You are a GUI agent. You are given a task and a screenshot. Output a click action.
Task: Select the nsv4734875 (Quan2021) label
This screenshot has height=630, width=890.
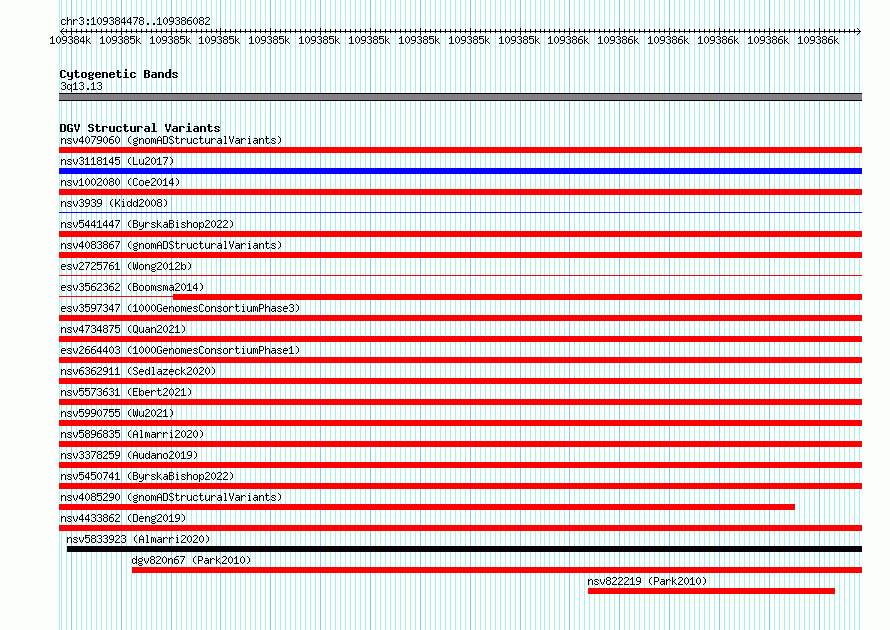tap(123, 329)
